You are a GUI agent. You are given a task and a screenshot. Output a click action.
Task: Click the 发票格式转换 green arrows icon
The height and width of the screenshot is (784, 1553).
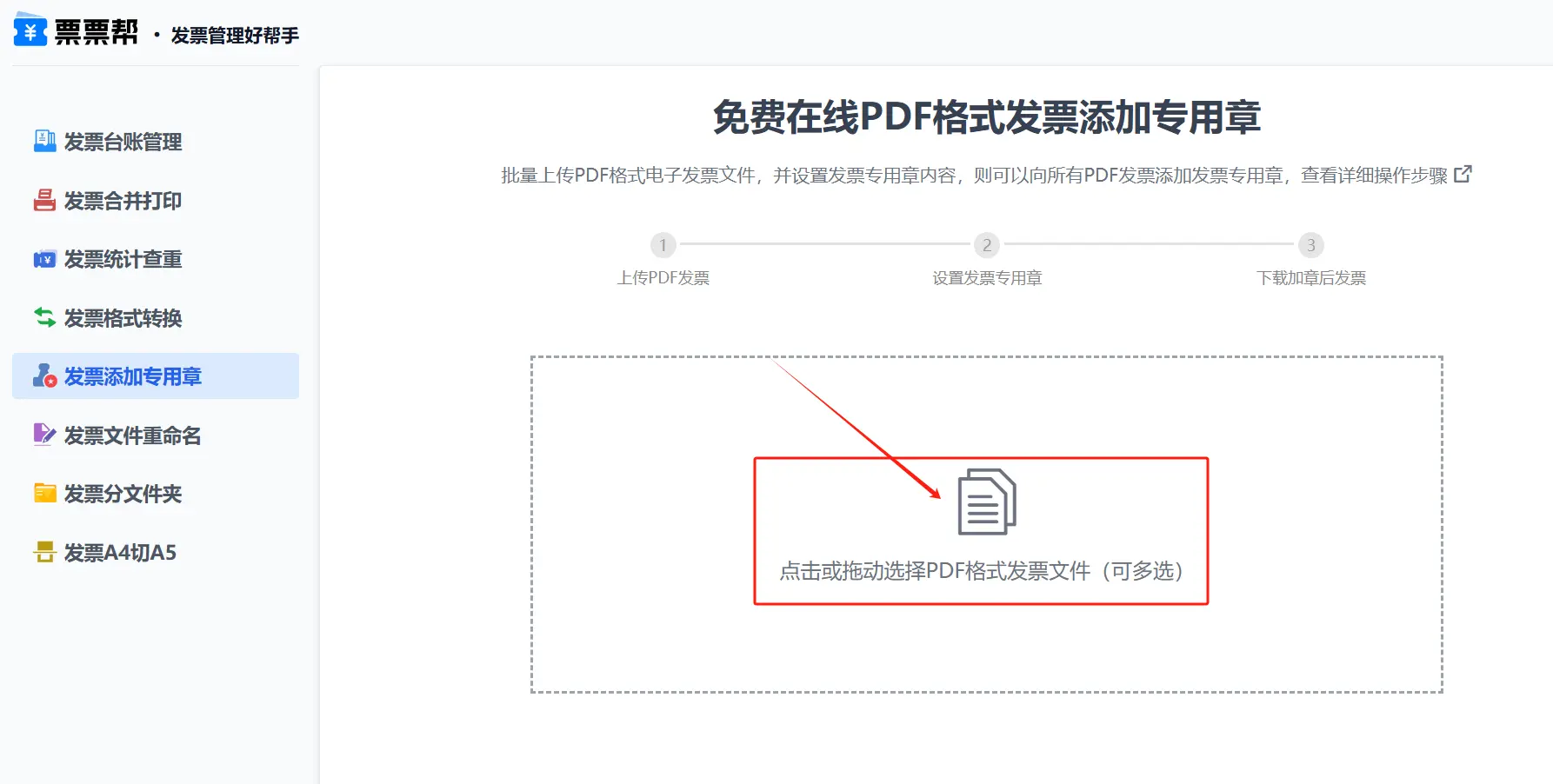coord(44,318)
